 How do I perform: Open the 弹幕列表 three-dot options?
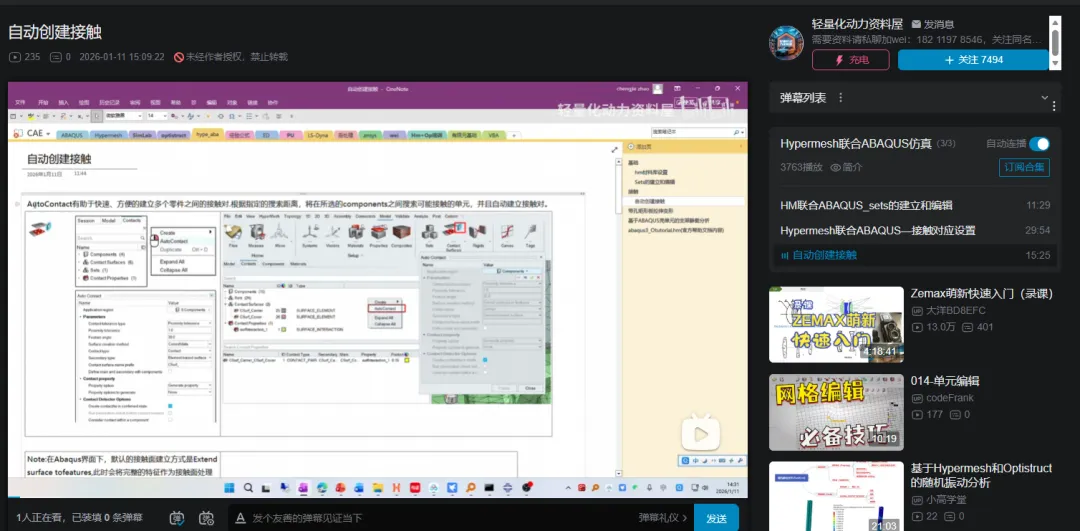click(840, 98)
